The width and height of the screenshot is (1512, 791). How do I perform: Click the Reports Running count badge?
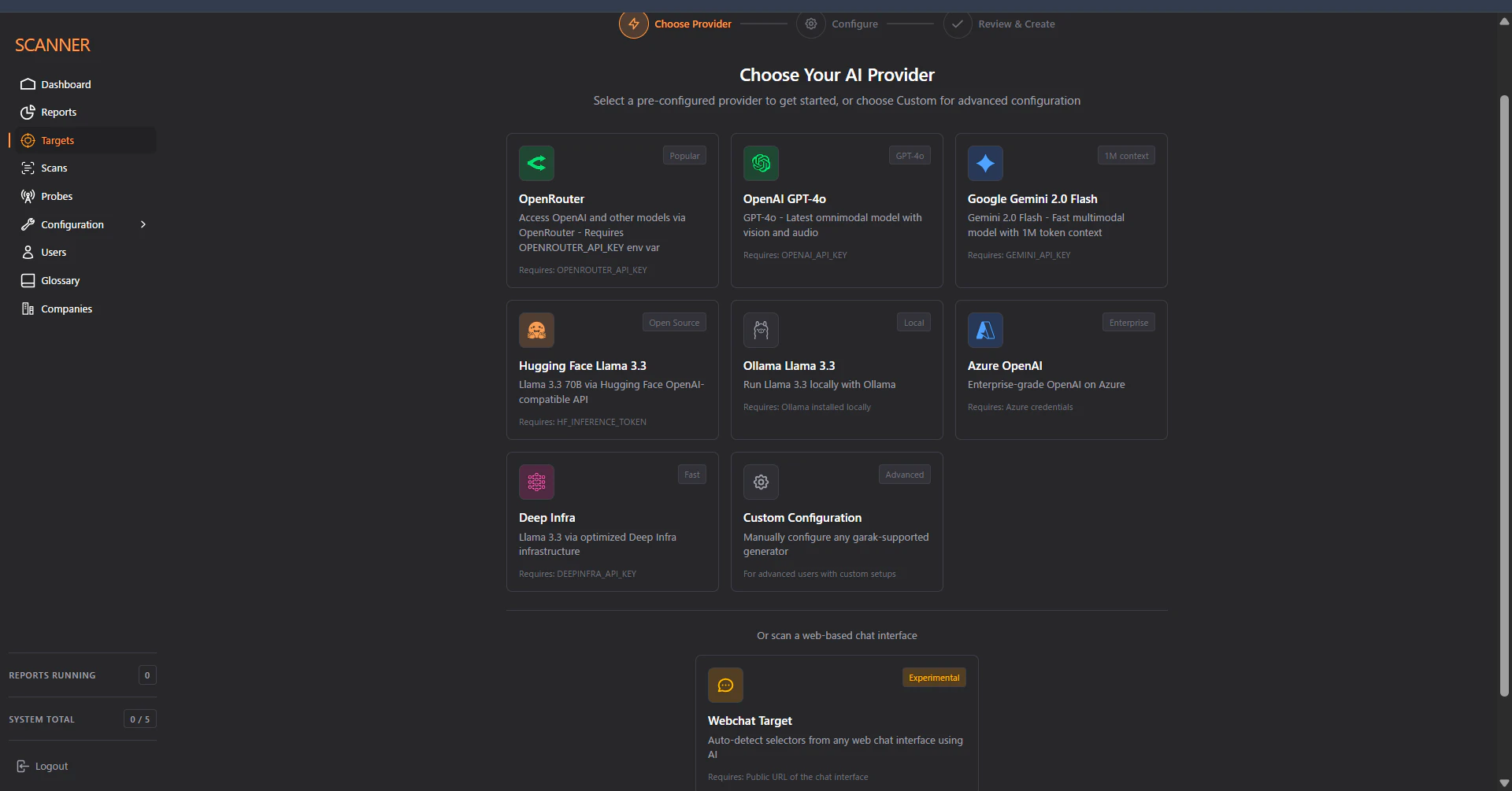pyautogui.click(x=147, y=675)
